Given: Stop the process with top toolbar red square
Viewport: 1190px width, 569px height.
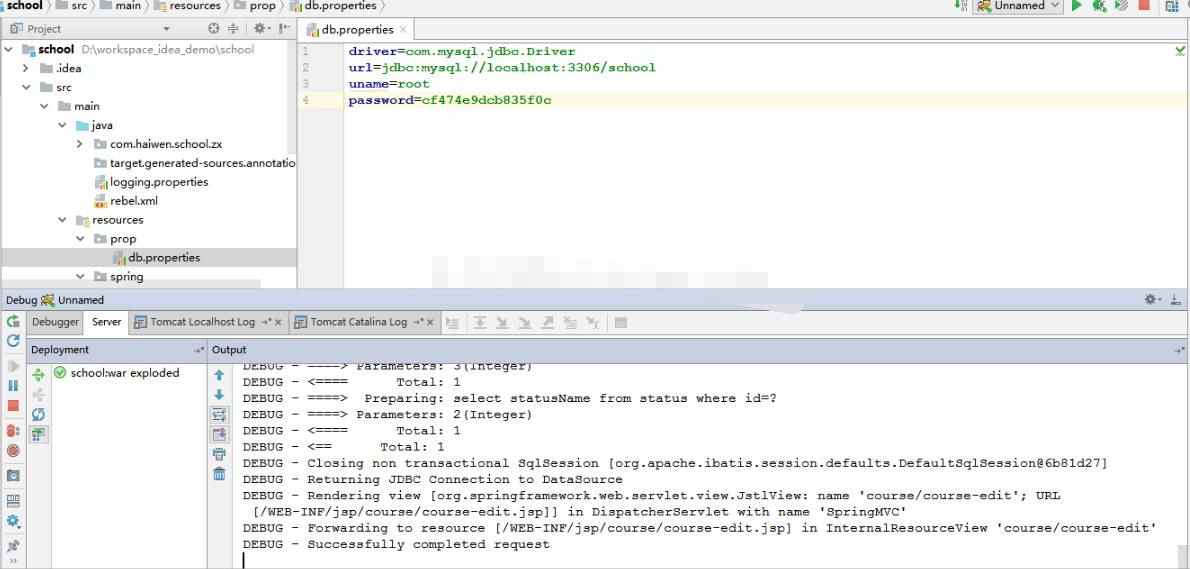Looking at the screenshot, I should pyautogui.click(x=1144, y=5).
